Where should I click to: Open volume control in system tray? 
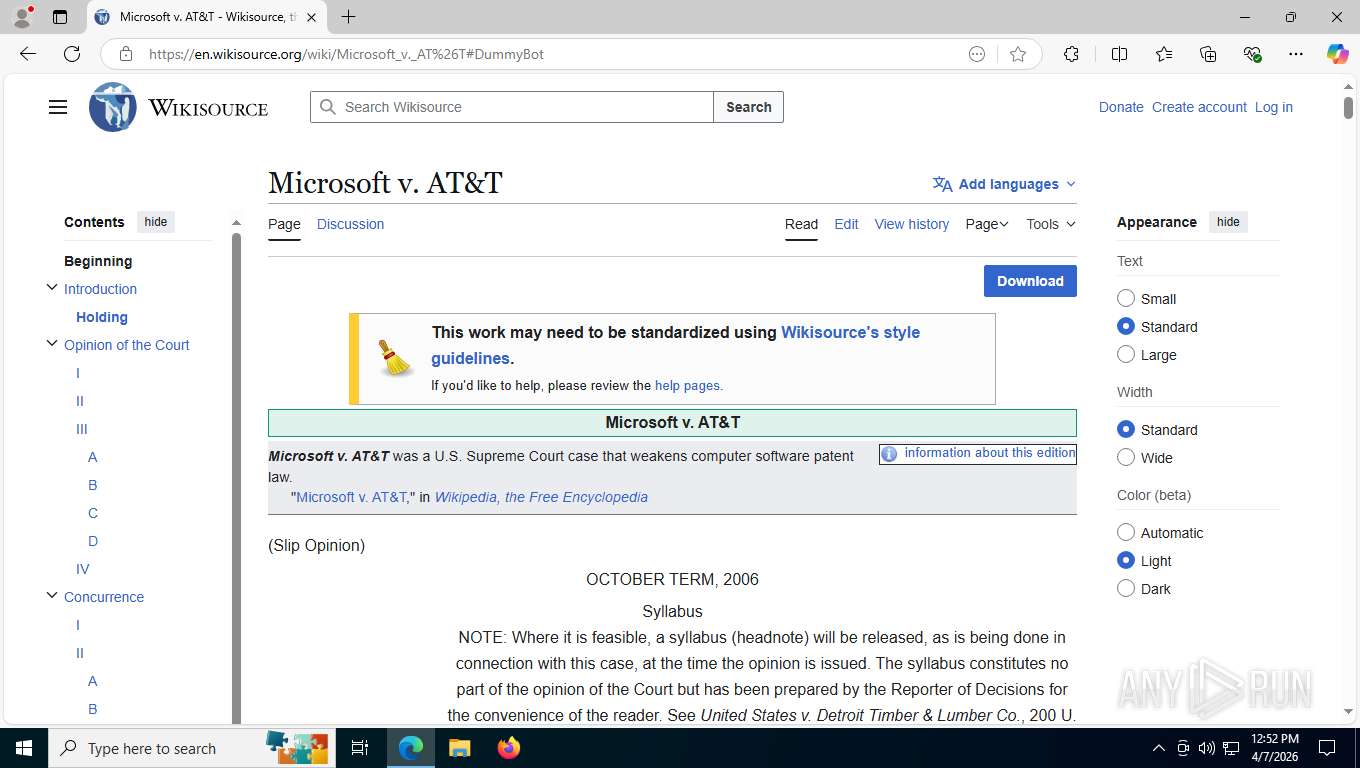(1207, 748)
